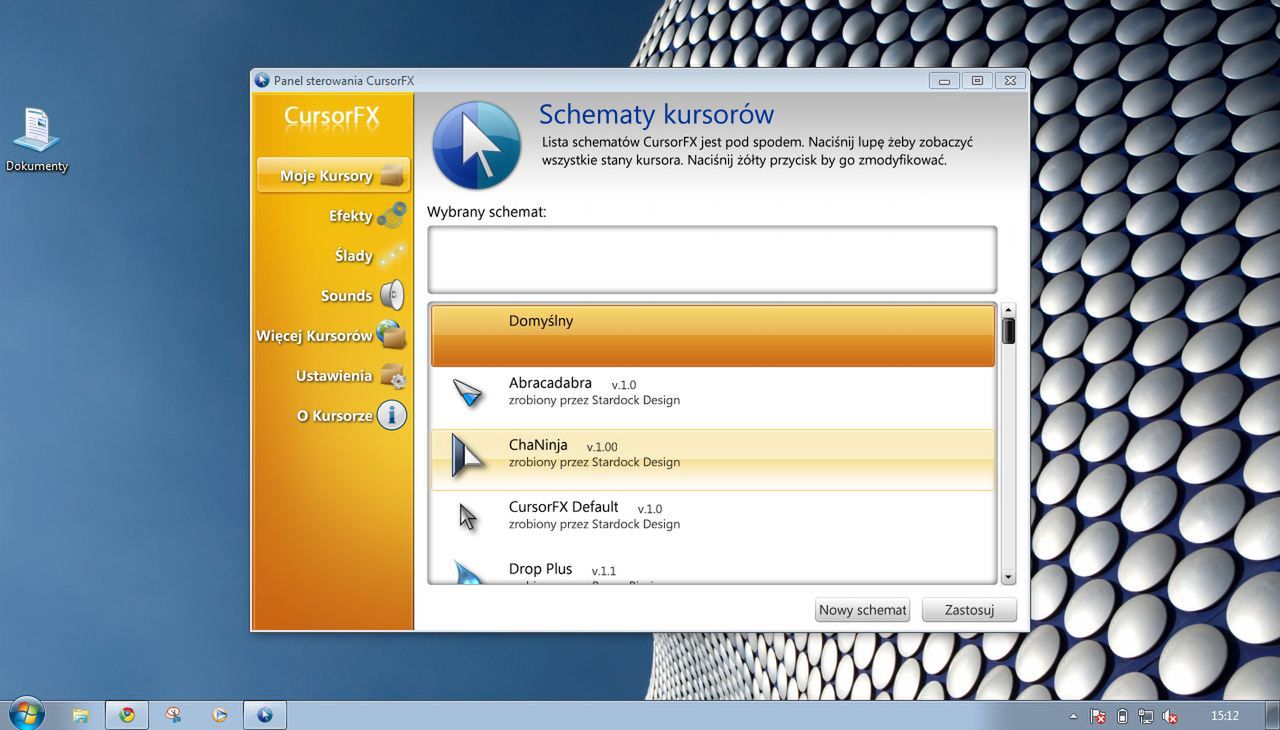The width and height of the screenshot is (1280, 730).
Task: Open Windows Media Player from taskbar
Action: click(219, 715)
